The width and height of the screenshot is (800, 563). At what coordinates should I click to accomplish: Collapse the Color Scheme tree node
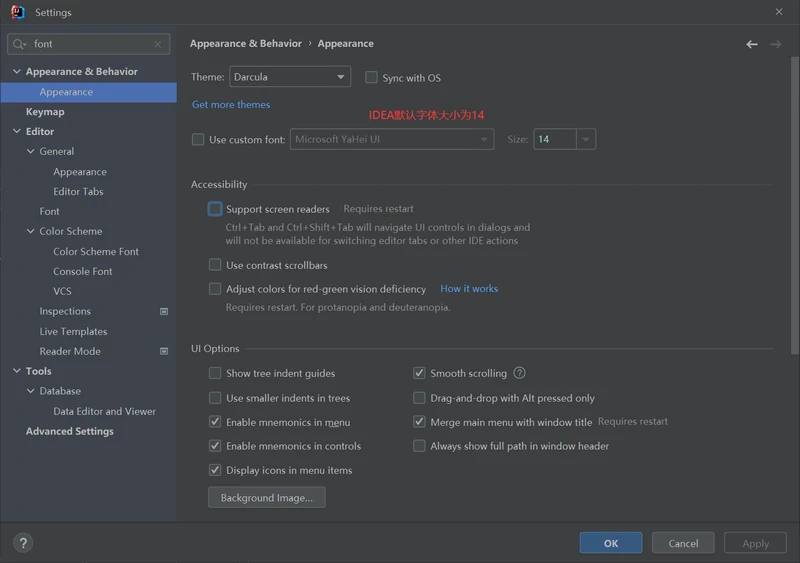[31, 232]
